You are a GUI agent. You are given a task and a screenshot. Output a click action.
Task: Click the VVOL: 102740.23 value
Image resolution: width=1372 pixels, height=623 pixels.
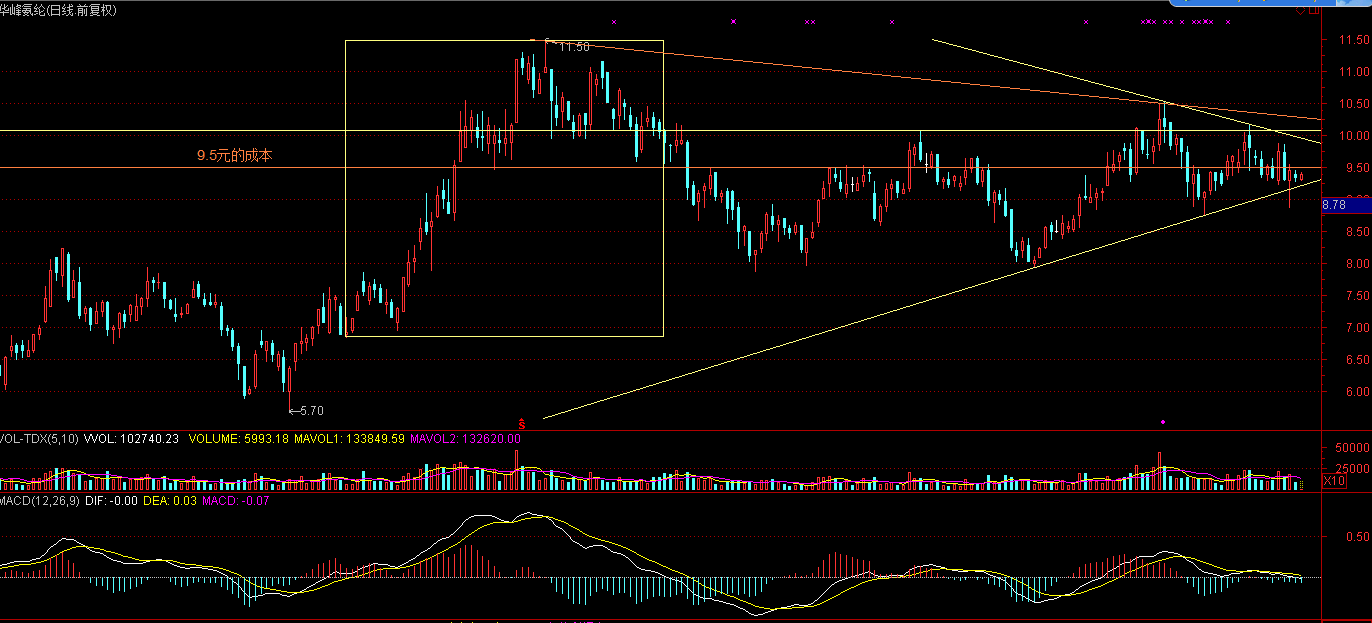(x=132, y=438)
